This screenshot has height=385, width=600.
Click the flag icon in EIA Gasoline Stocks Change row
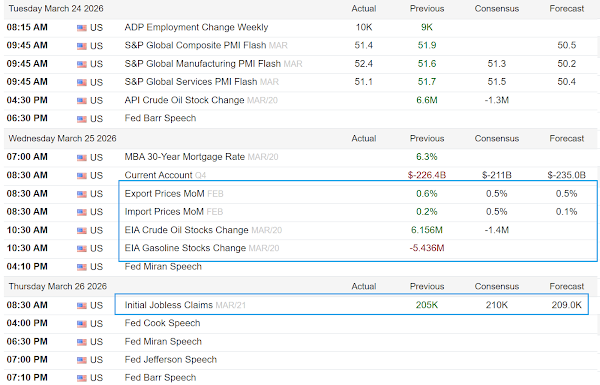(82, 249)
